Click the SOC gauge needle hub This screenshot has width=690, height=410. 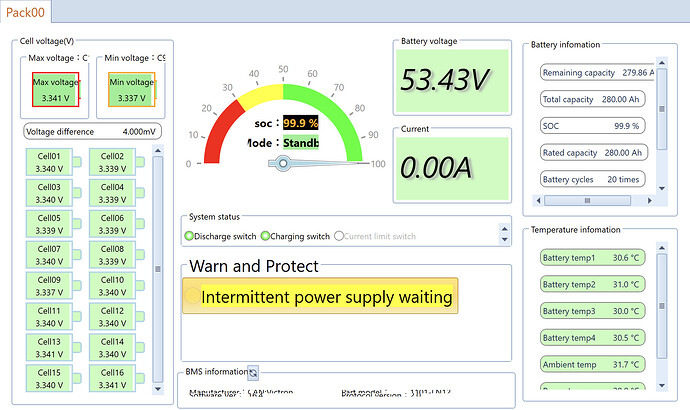[283, 164]
